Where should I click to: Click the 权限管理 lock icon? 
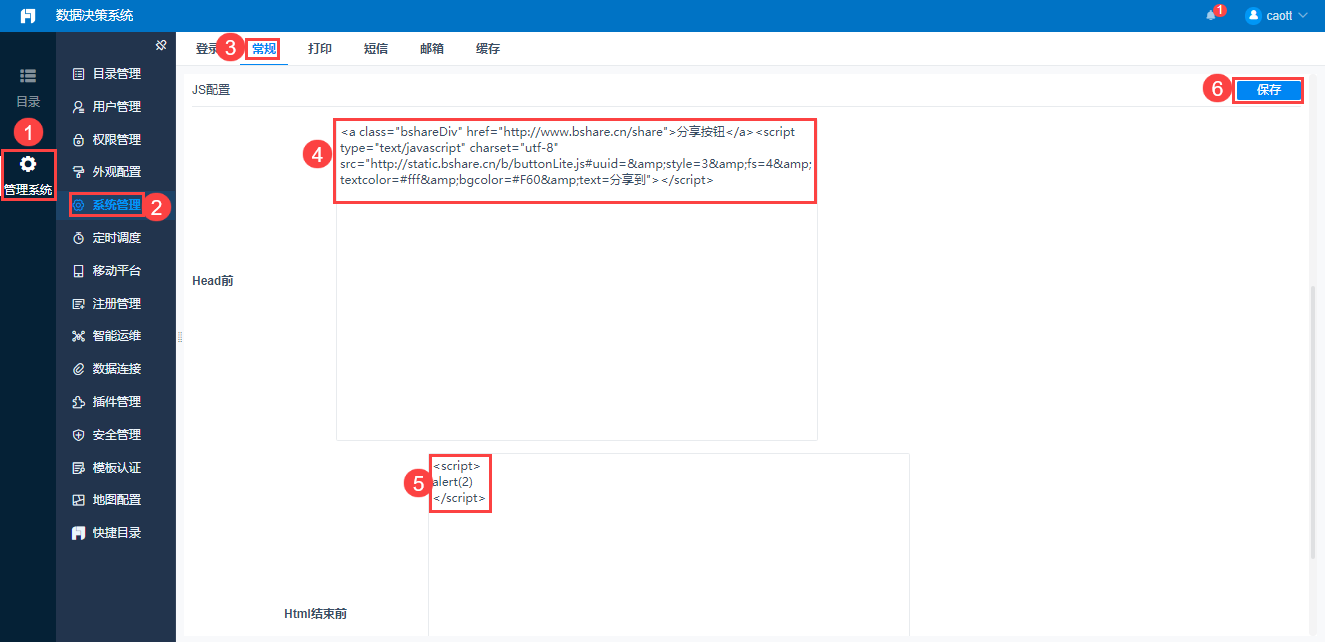[78, 140]
